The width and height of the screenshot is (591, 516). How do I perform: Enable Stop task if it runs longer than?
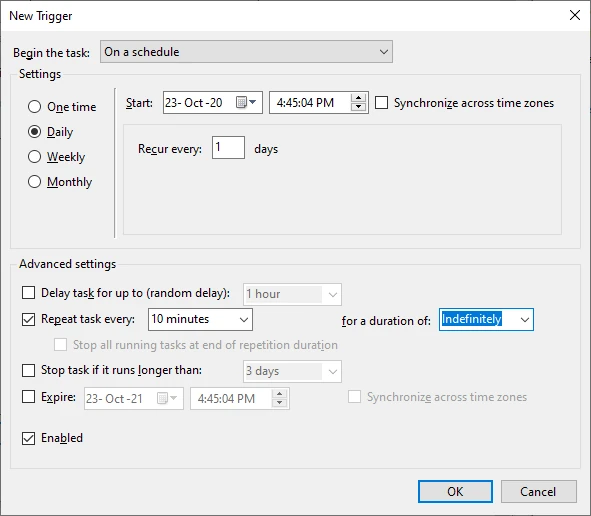[x=28, y=370]
